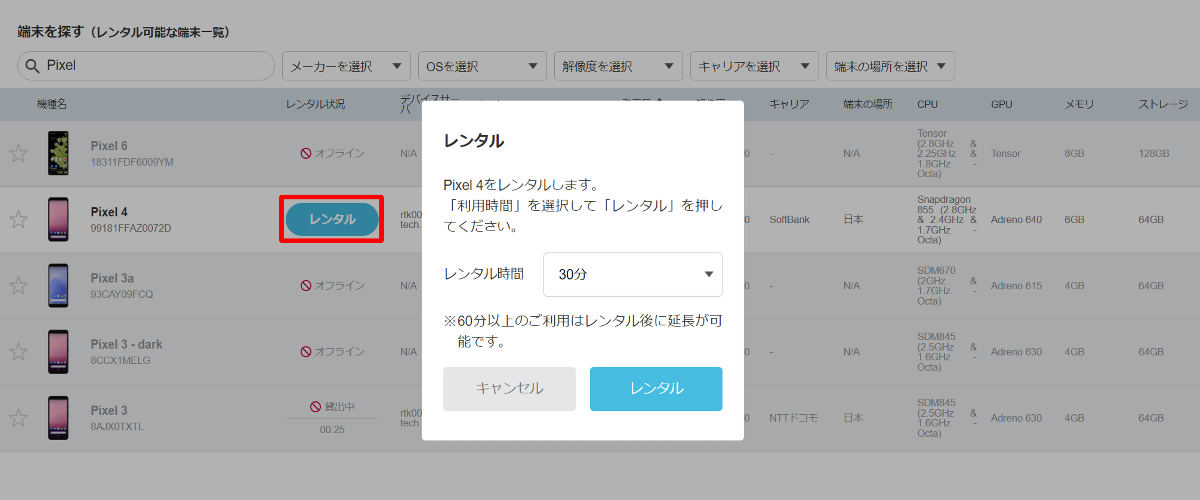
Task: Sort by キャリア column header
Action: [x=789, y=105]
